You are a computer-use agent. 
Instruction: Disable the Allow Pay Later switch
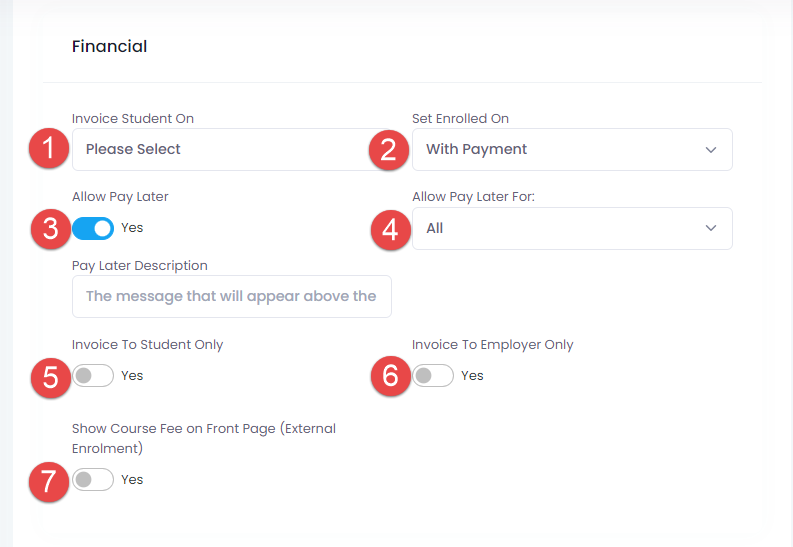(x=93, y=228)
